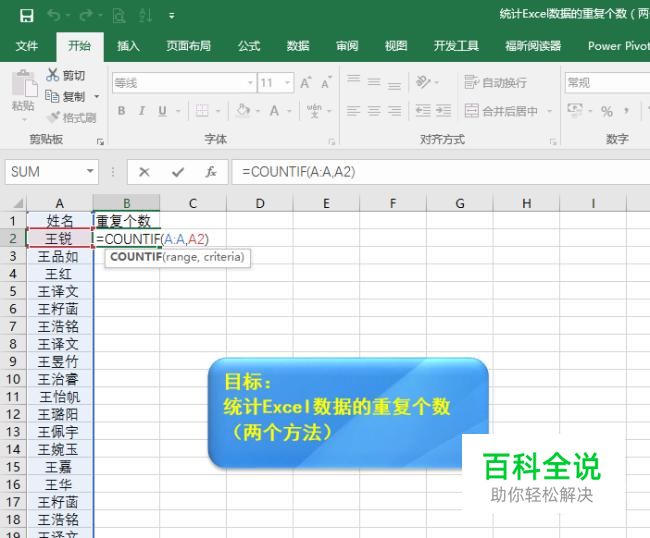Click the confirm checkmark in formula bar
The image size is (650, 538).
tap(178, 172)
